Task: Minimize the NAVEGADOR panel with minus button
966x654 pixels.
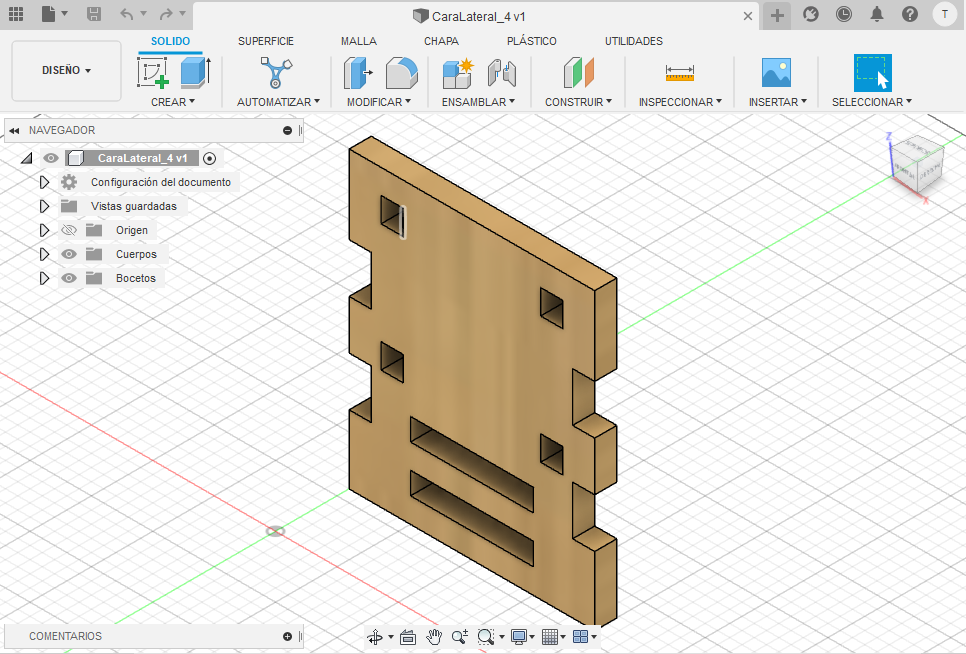Action: click(x=287, y=131)
